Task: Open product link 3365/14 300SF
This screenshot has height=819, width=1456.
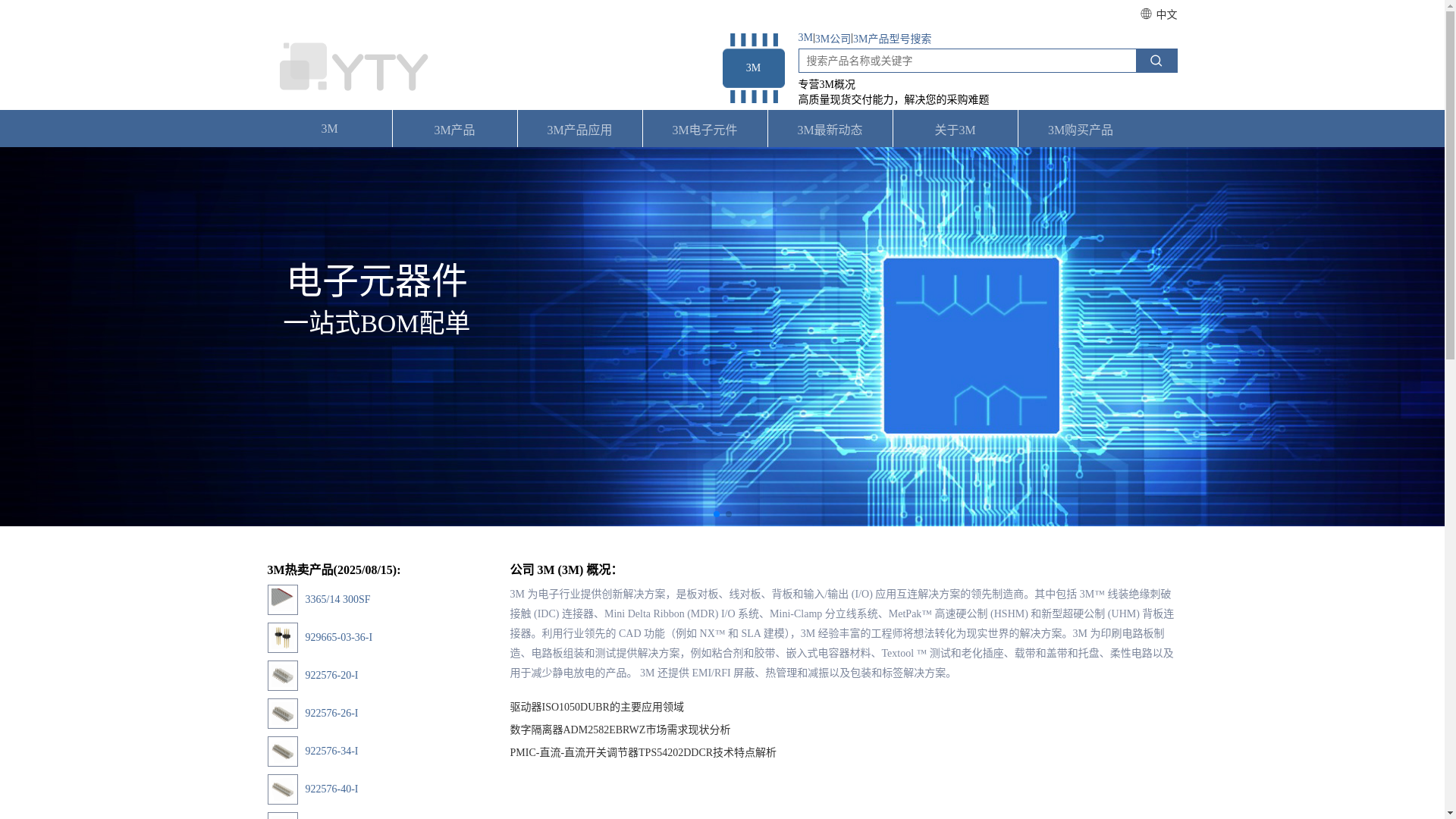Action: coord(337,600)
